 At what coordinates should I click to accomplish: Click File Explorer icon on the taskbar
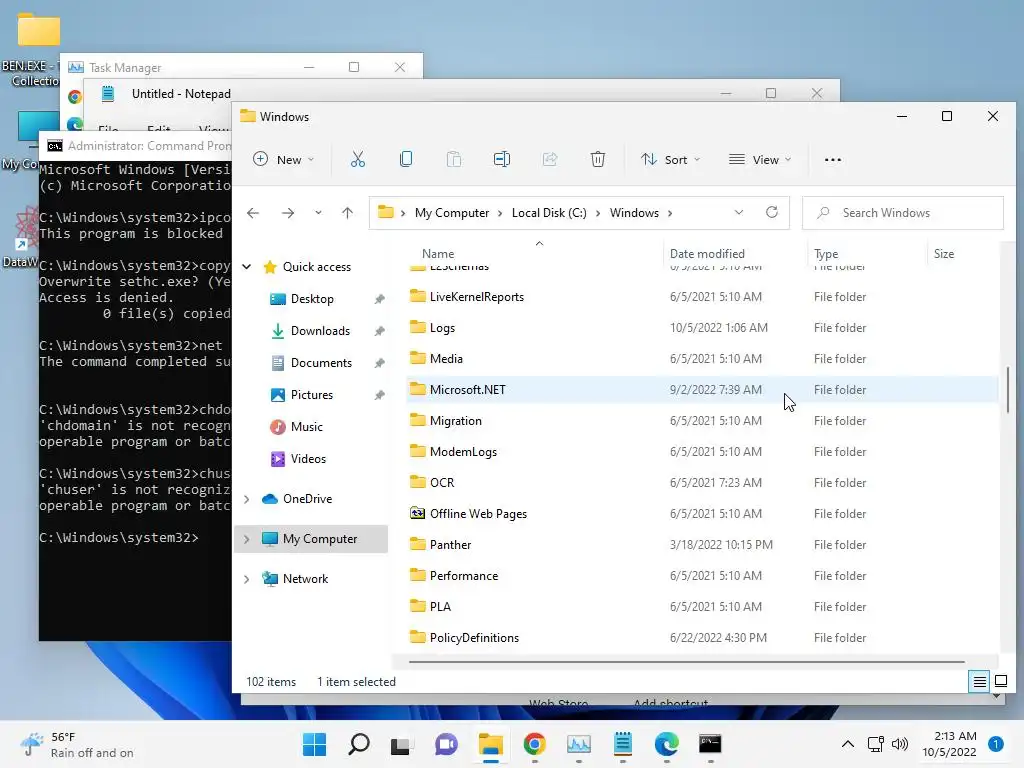click(490, 744)
